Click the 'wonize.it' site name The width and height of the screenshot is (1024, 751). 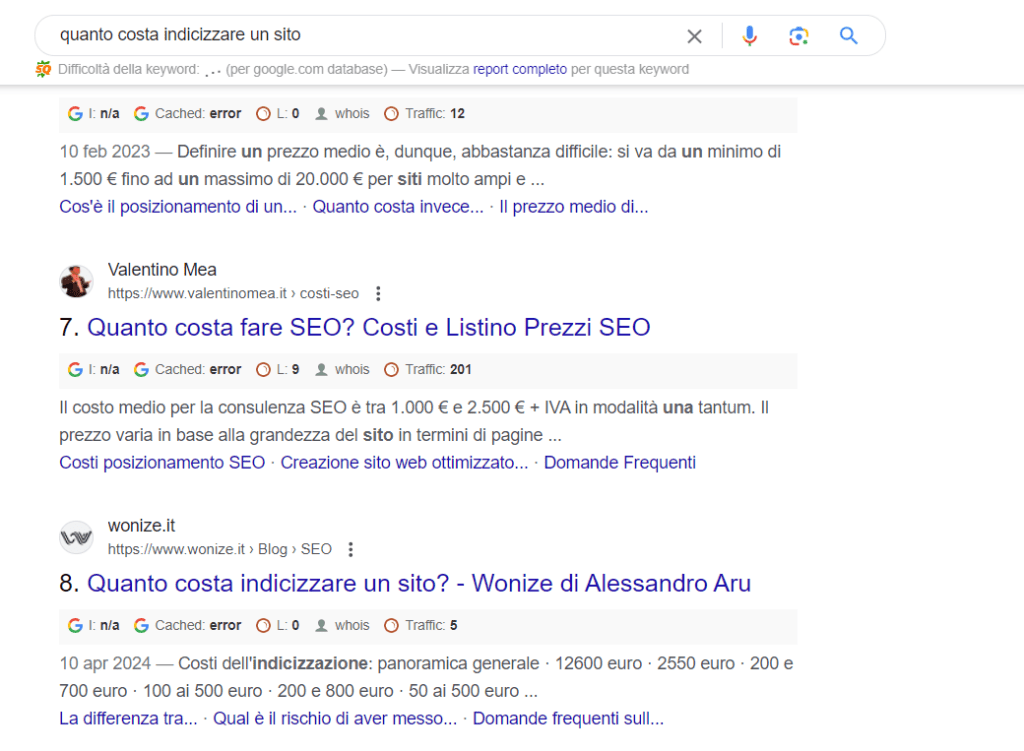141,526
